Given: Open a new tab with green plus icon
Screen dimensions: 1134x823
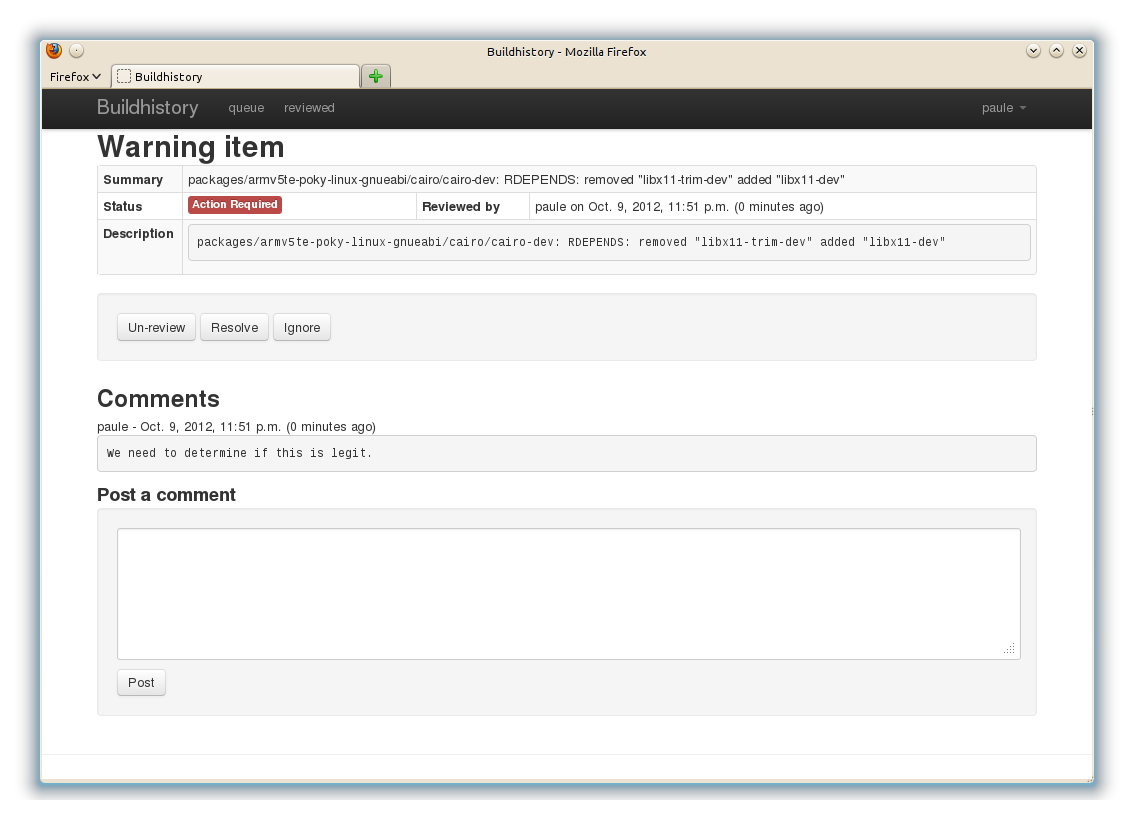Looking at the screenshot, I should [375, 76].
